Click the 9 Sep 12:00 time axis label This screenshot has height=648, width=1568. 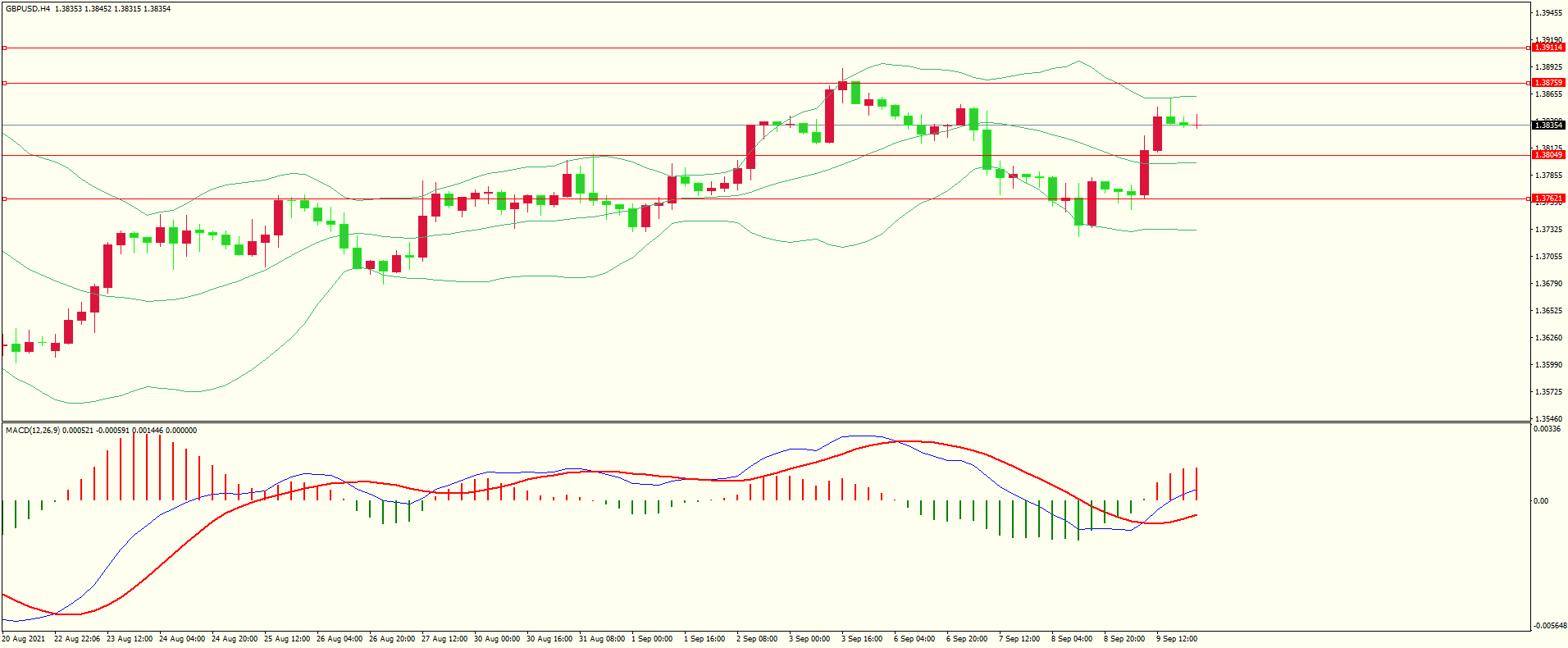[x=1177, y=639]
